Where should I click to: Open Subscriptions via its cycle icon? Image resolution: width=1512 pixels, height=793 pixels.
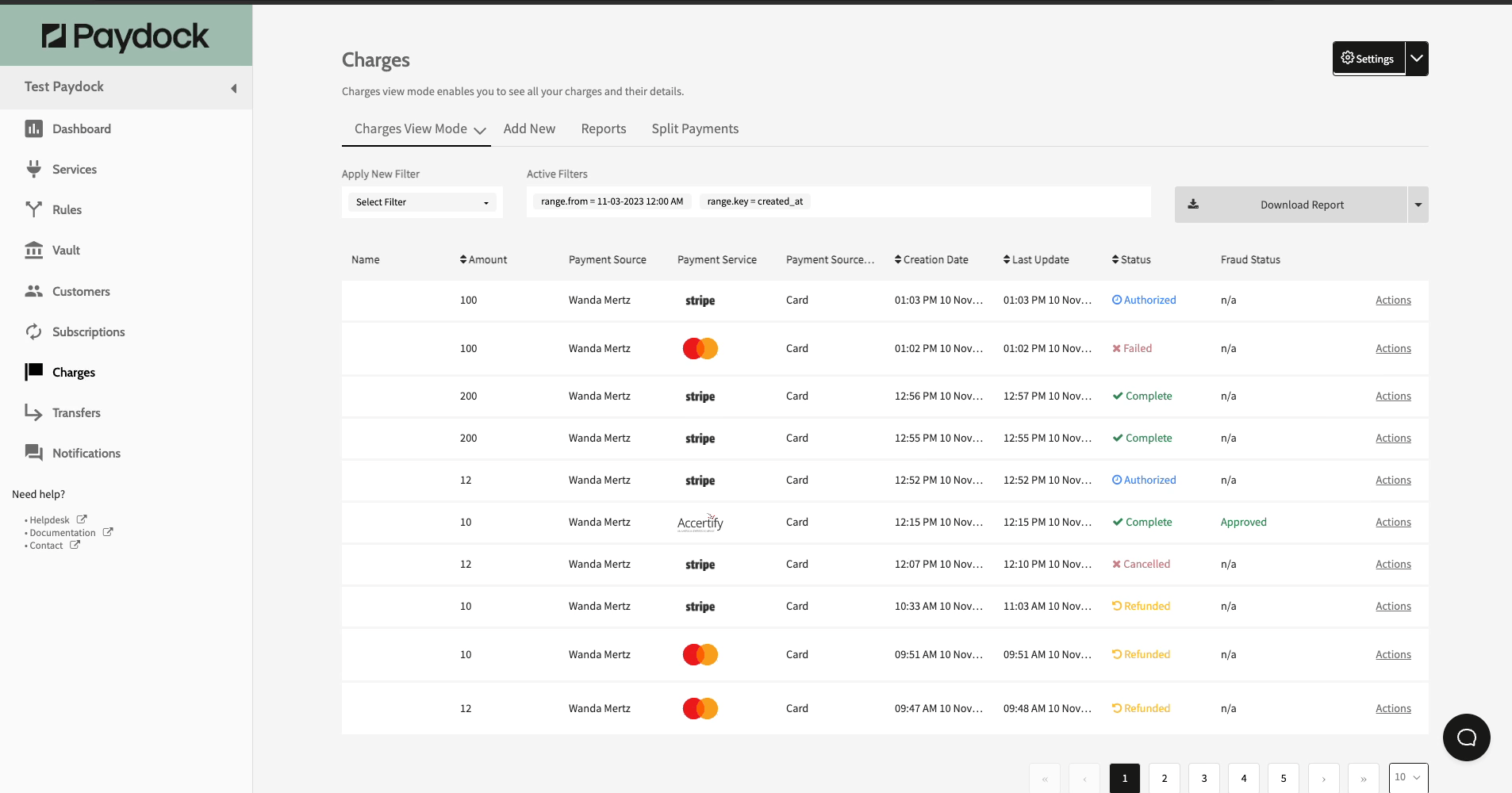click(x=33, y=331)
